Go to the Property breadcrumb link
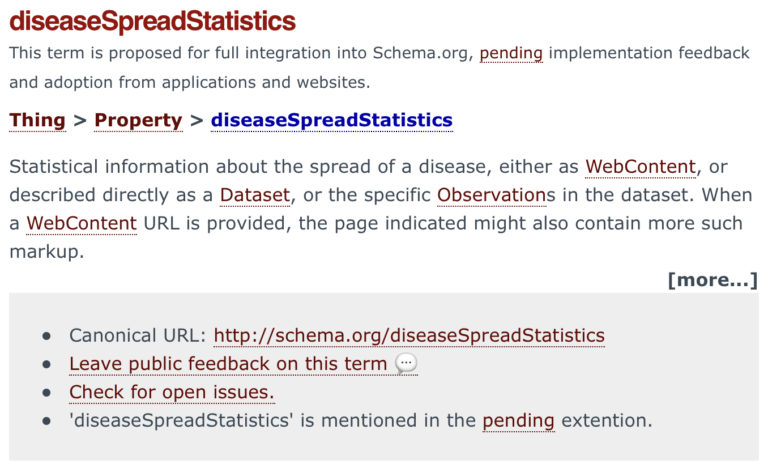768x468 pixels. tap(138, 121)
